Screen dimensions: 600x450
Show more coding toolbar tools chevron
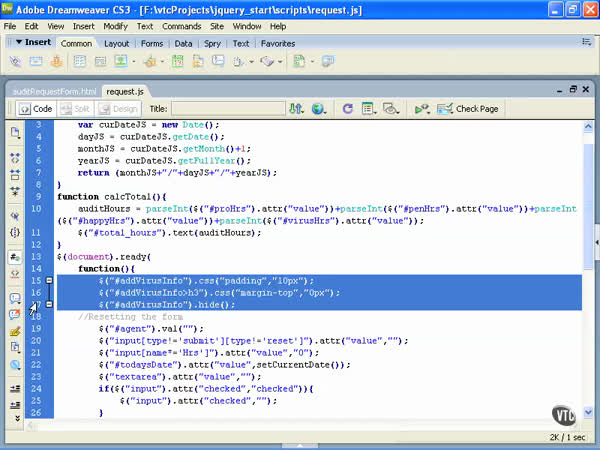click(15, 417)
